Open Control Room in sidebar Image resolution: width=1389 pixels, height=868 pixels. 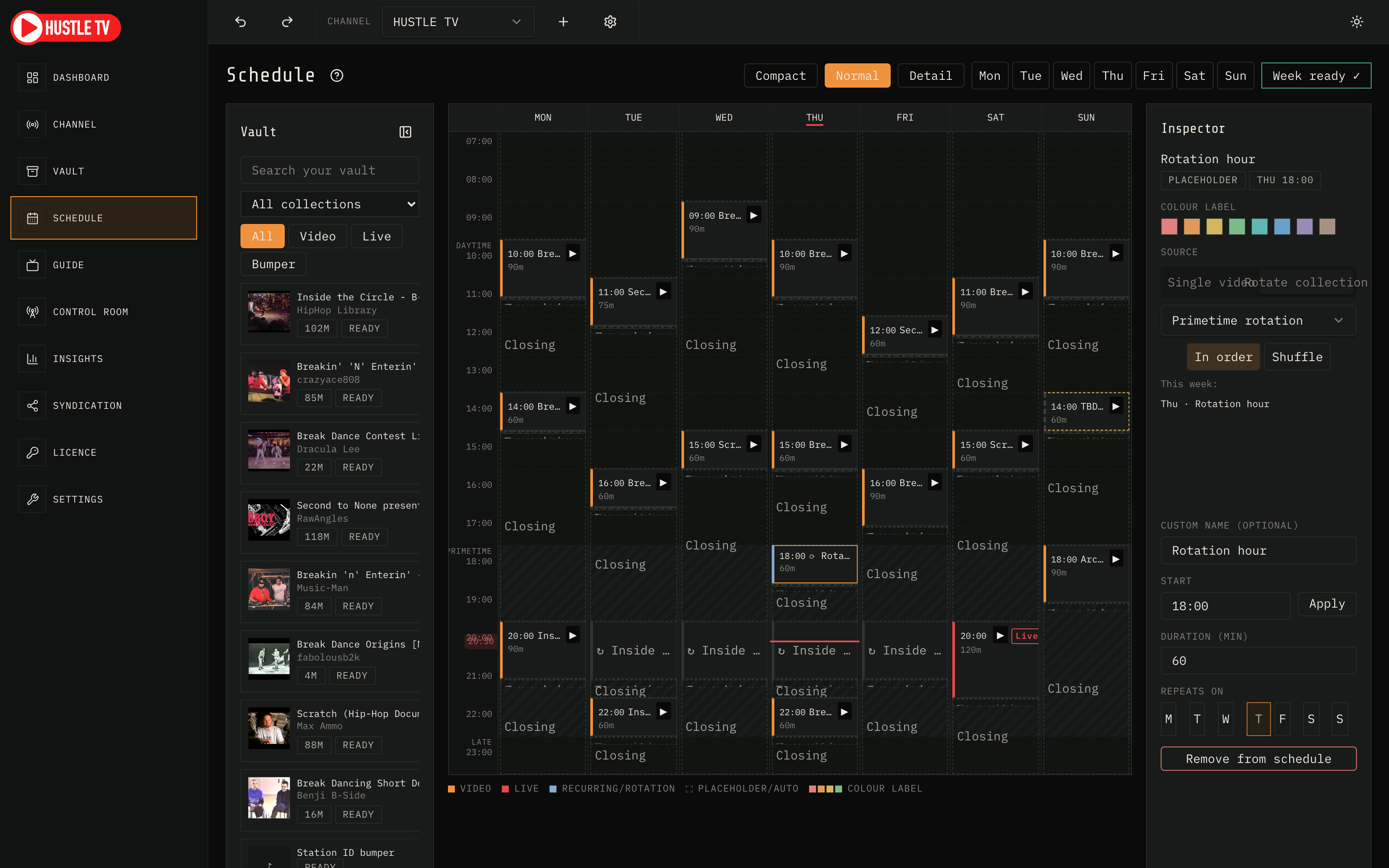click(x=104, y=312)
